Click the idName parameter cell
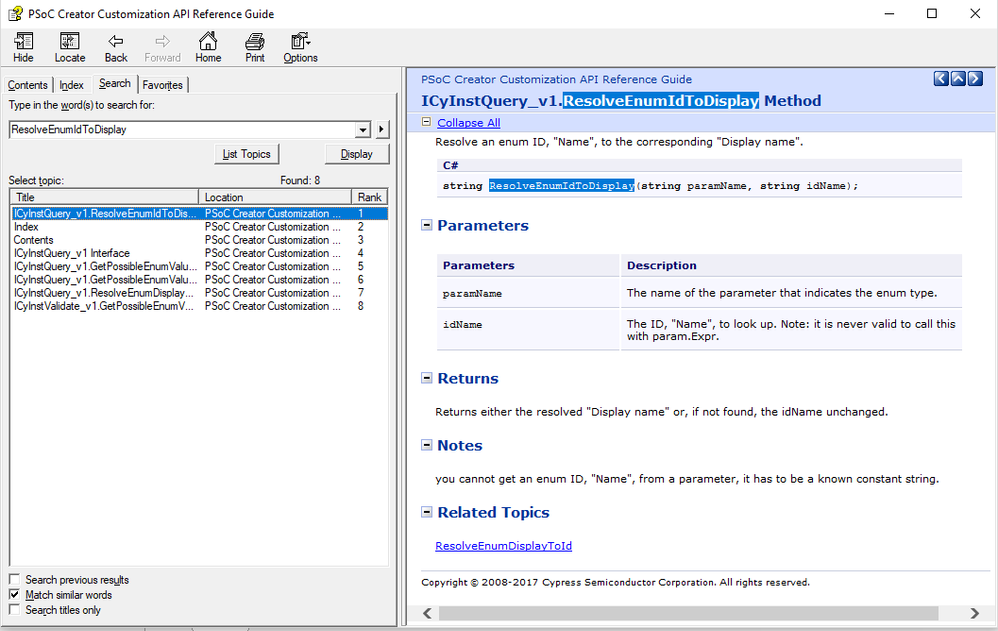This screenshot has width=998, height=631. (x=528, y=329)
